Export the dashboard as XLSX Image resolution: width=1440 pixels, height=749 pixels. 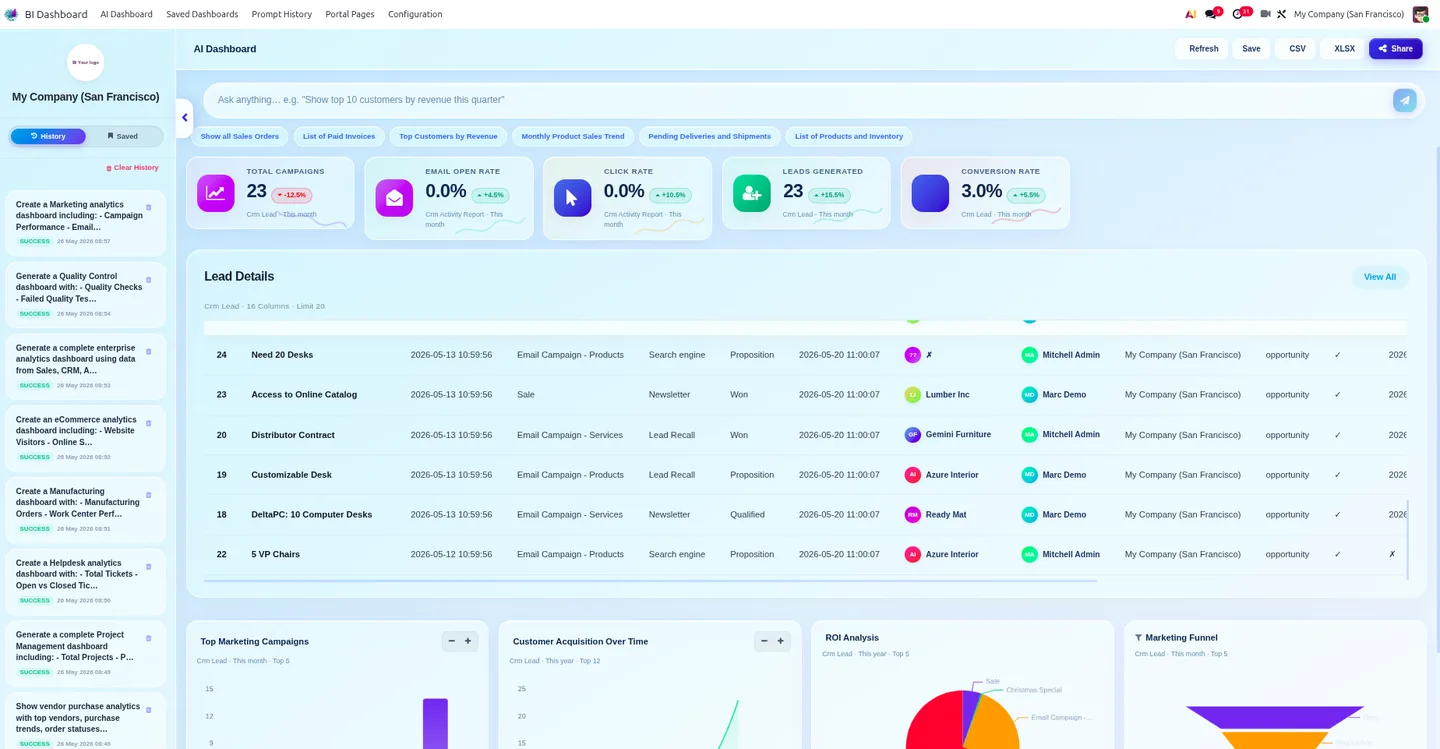click(1344, 48)
